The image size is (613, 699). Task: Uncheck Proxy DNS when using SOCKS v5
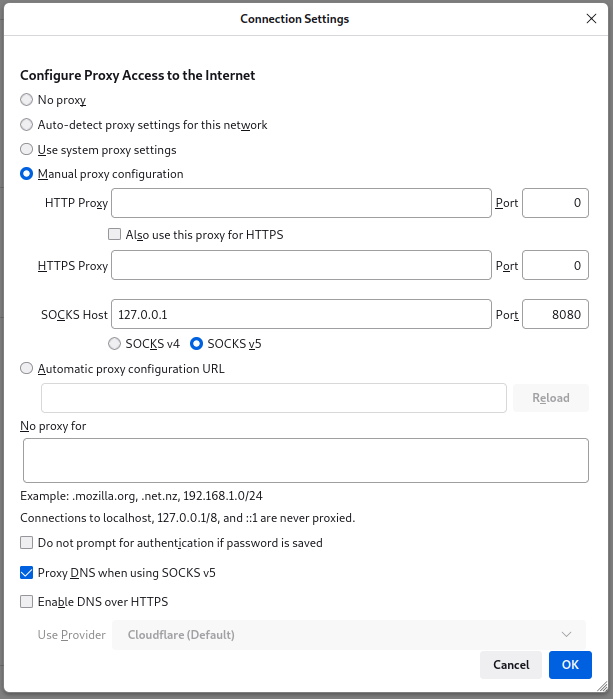(27, 573)
